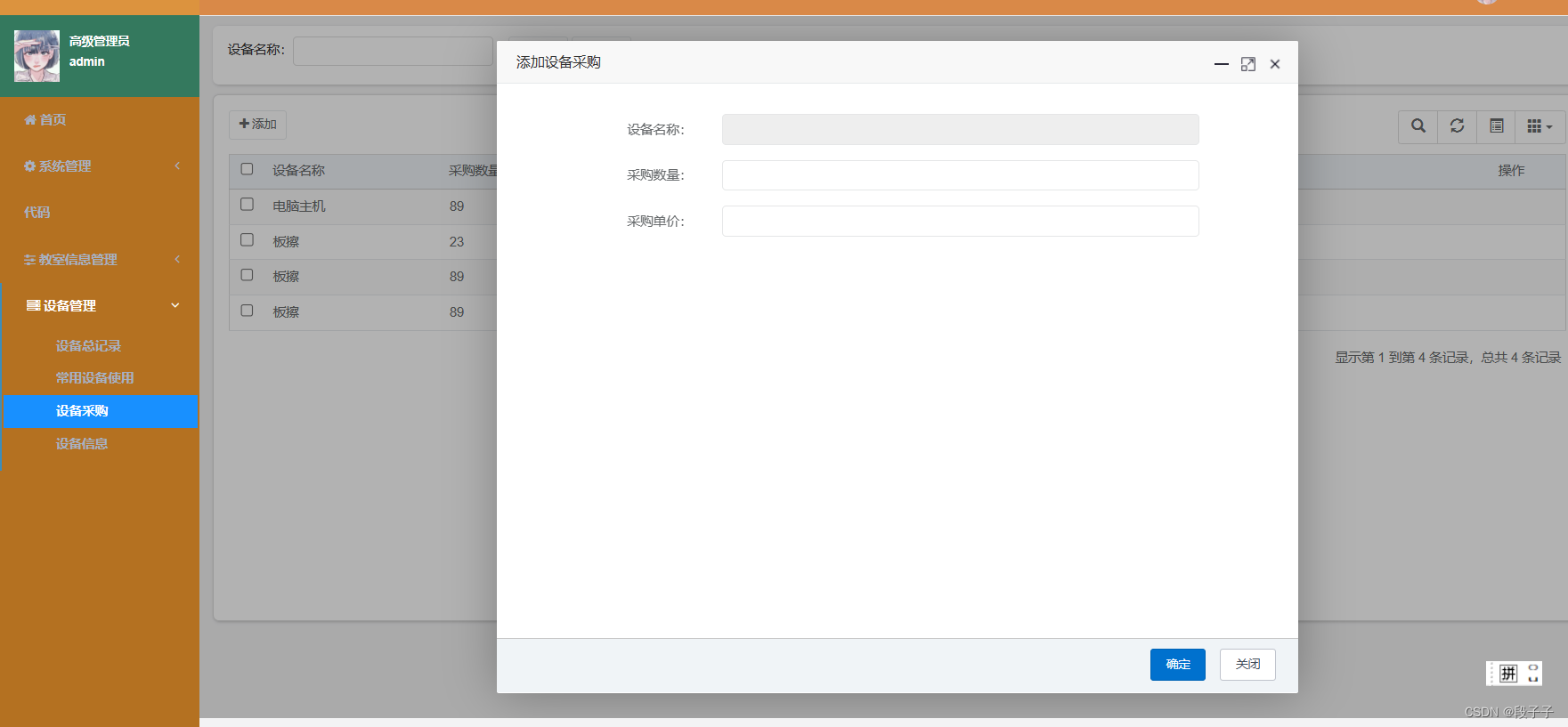Click the 添加 add button

[x=258, y=124]
